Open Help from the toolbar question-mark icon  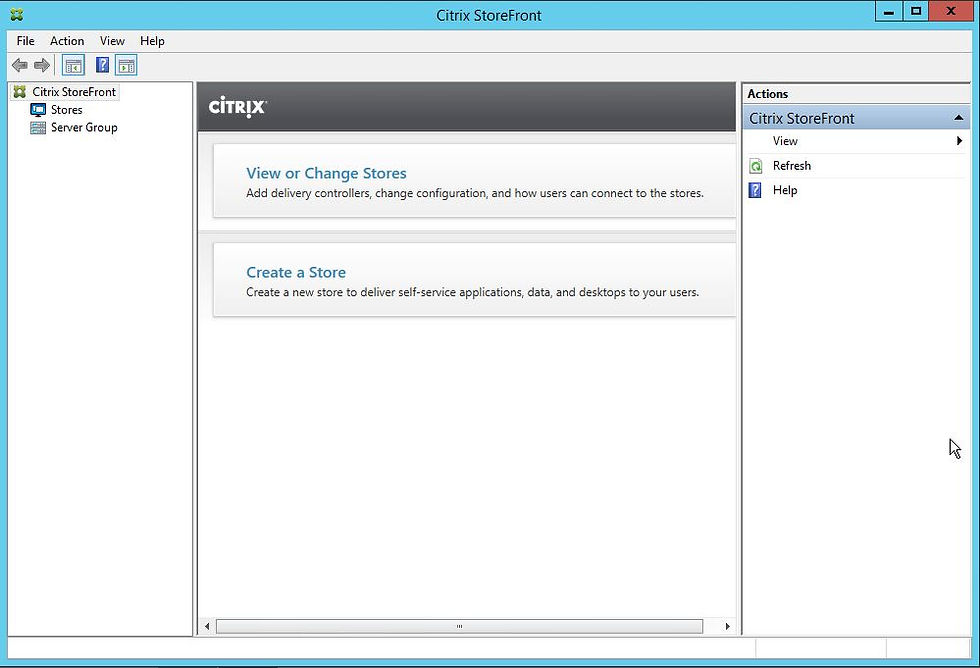pos(102,65)
